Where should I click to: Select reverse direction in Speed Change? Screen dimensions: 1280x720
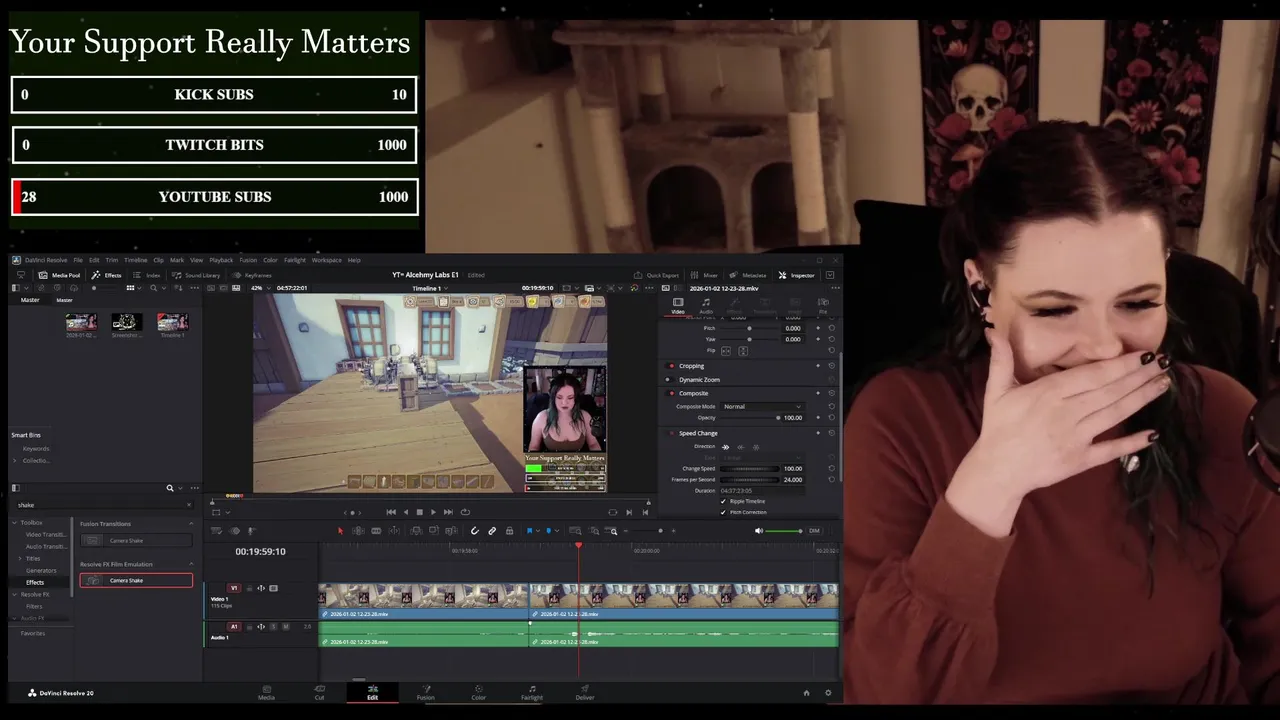click(x=741, y=447)
